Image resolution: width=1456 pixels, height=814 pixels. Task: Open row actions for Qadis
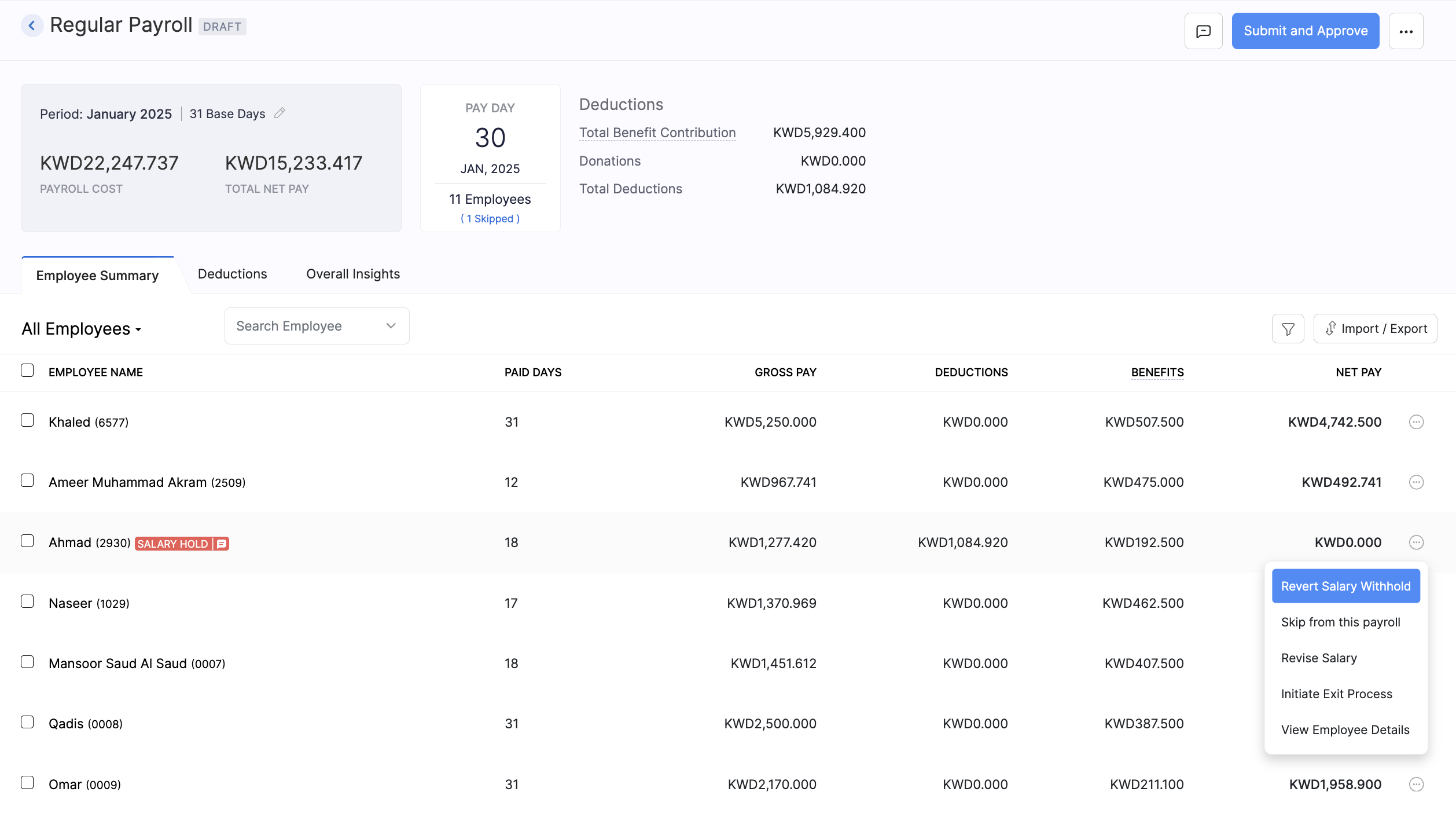click(x=1416, y=723)
